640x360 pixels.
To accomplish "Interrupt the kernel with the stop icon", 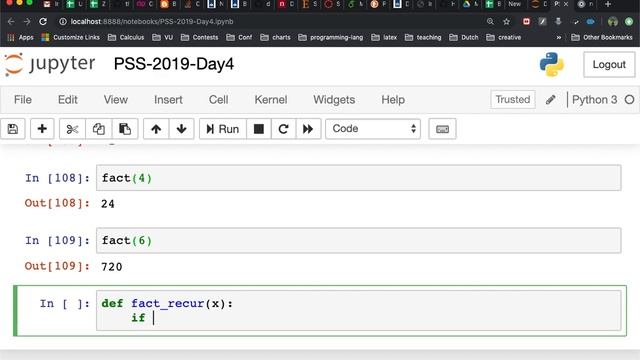I will click(259, 129).
